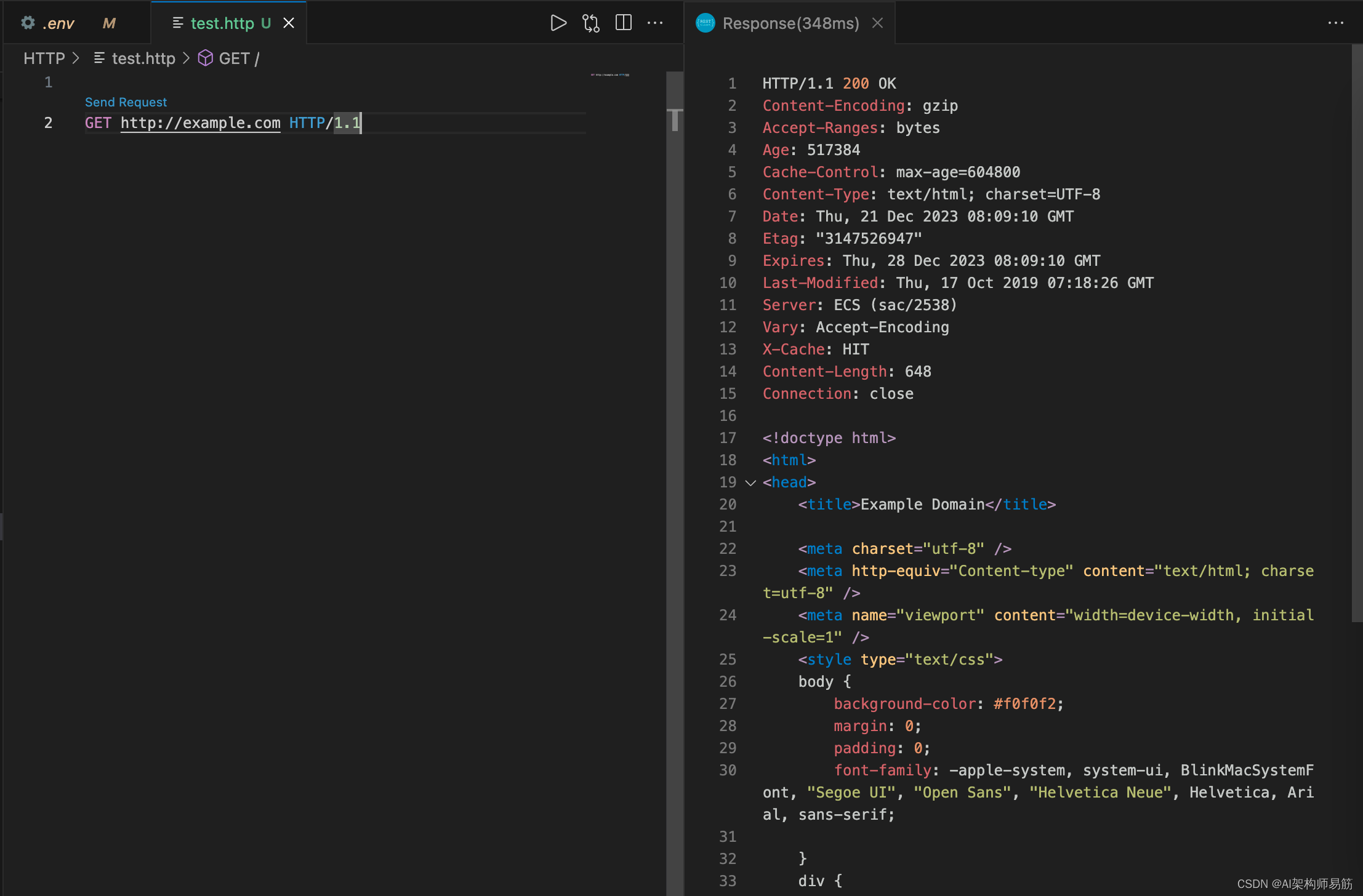This screenshot has height=896, width=1363.
Task: Click the editor minimap preview
Action: [609, 75]
